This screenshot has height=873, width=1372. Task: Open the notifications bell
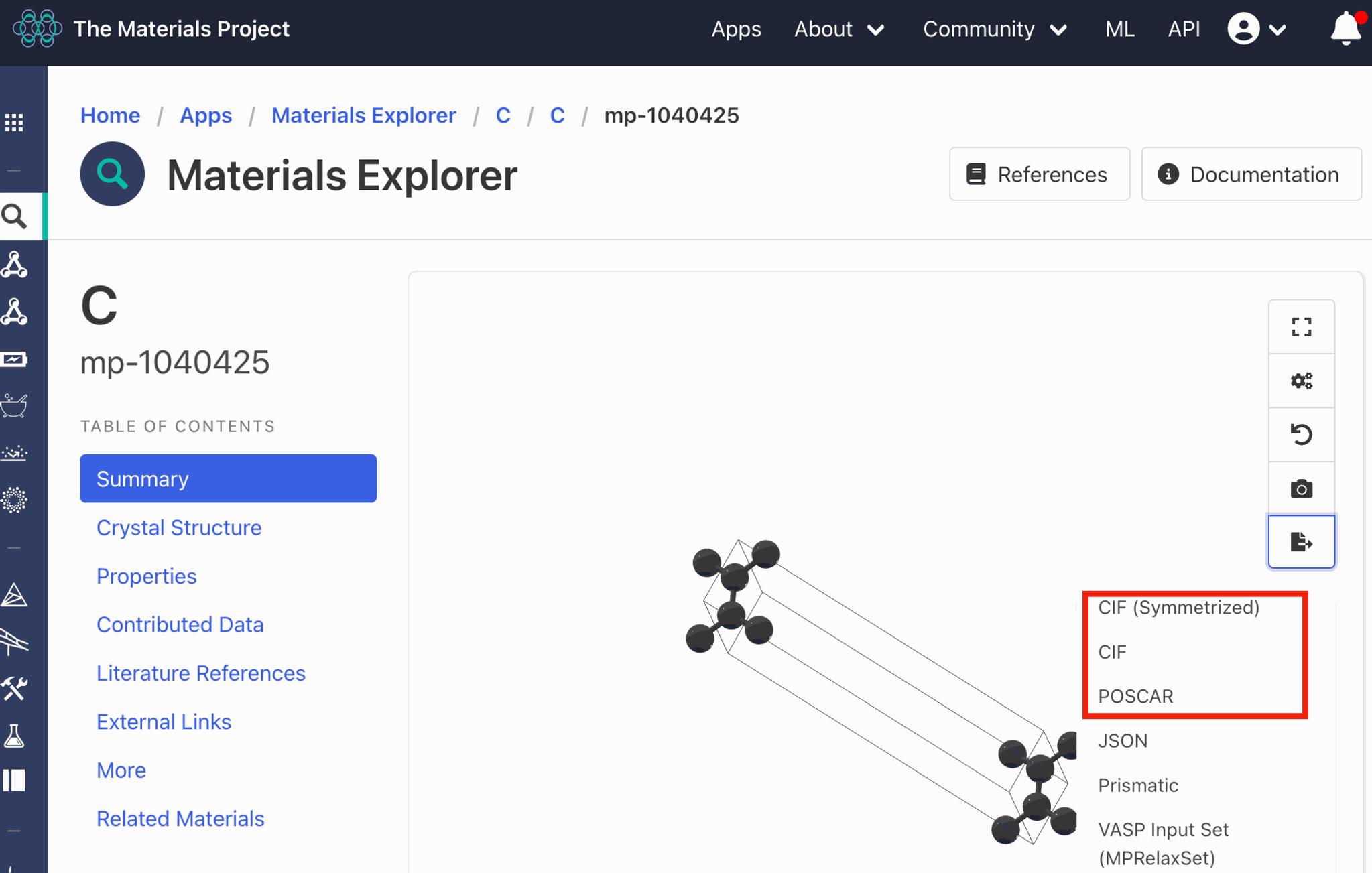[1345, 29]
